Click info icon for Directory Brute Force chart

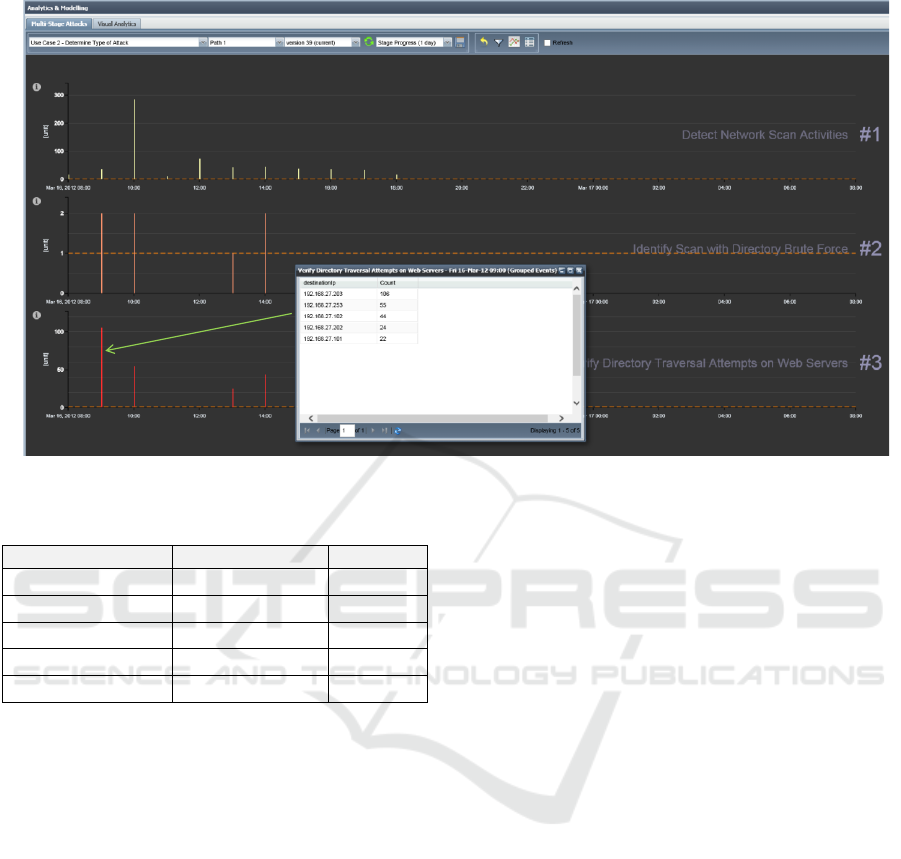(x=37, y=201)
